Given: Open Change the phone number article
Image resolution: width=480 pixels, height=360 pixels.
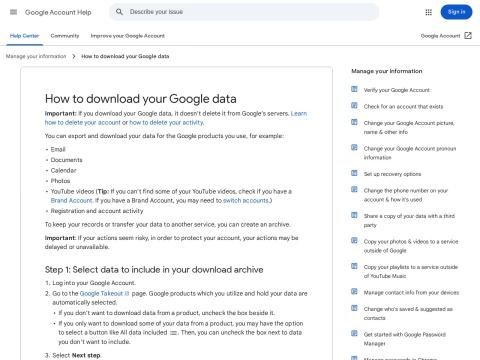Looking at the screenshot, I should 406,195.
